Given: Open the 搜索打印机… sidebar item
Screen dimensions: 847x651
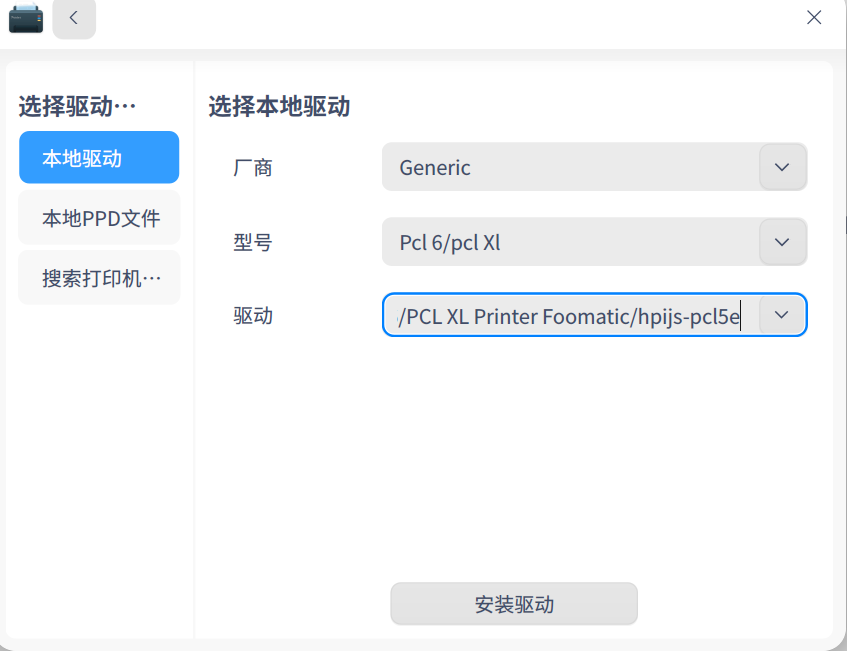Looking at the screenshot, I should point(99,278).
